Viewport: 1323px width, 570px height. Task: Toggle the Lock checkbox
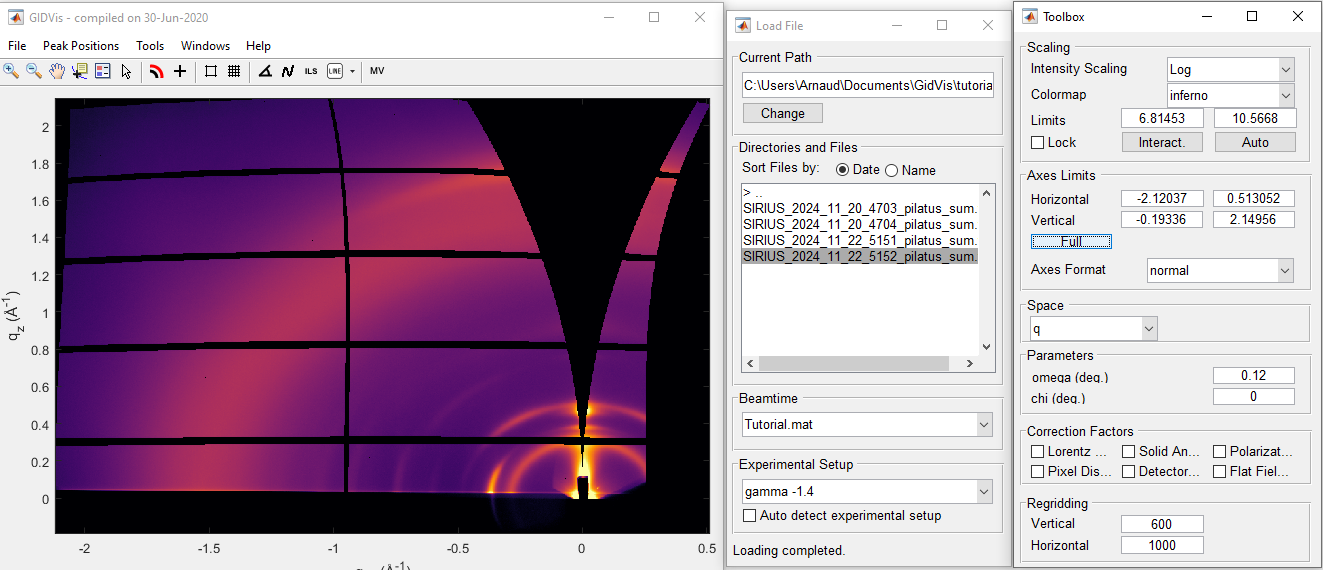[1037, 142]
